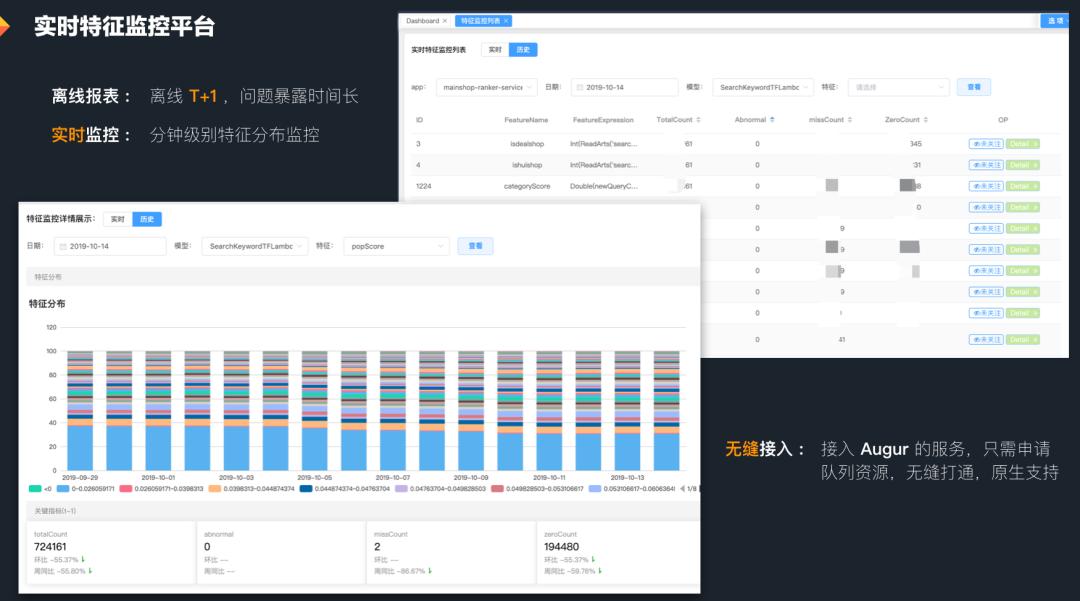This screenshot has height=601, width=1080.
Task: Click the 查看 button in the top filter bar
Action: coord(972,88)
